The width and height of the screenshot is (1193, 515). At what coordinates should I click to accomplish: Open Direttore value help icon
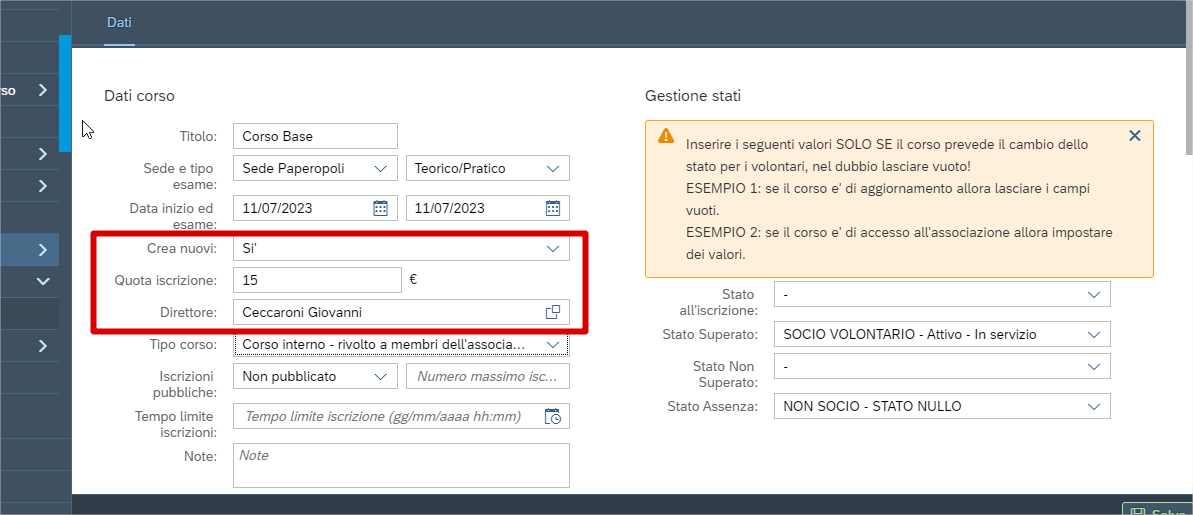[552, 312]
